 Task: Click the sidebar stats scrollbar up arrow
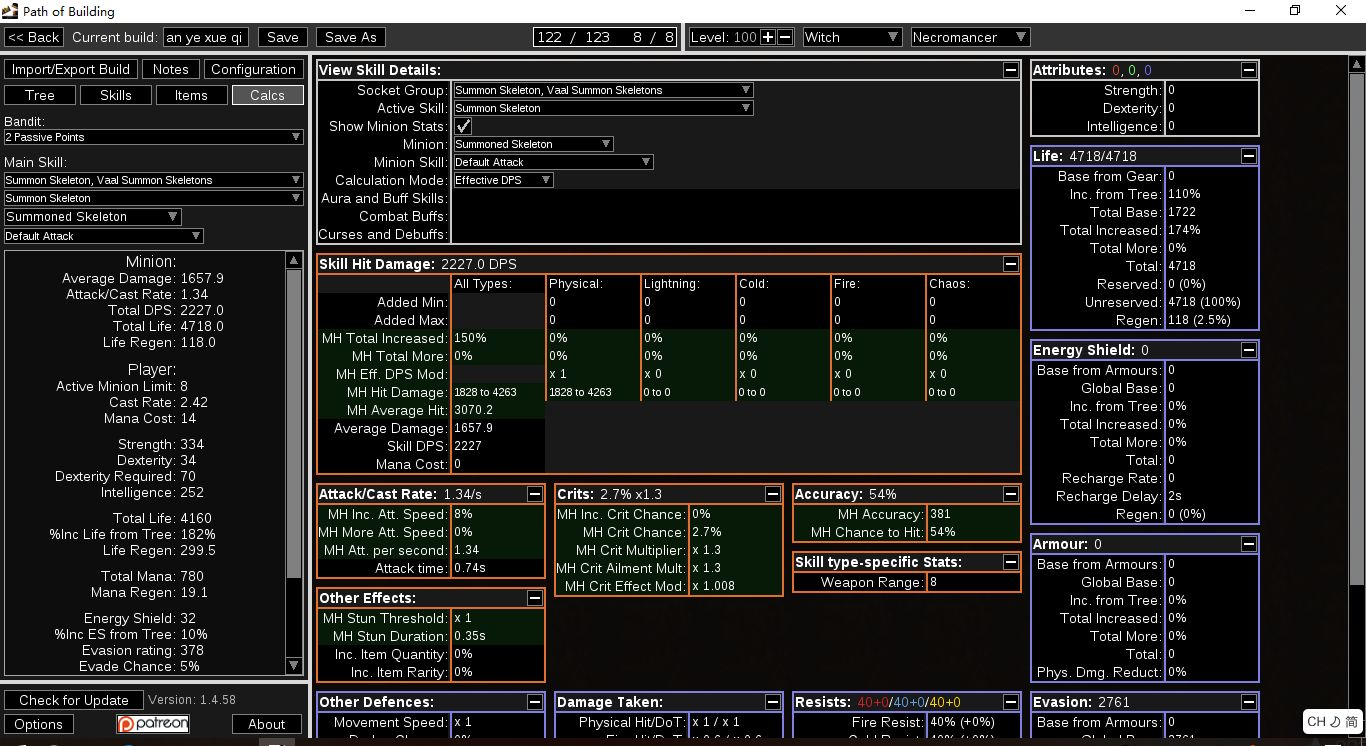tap(294, 261)
